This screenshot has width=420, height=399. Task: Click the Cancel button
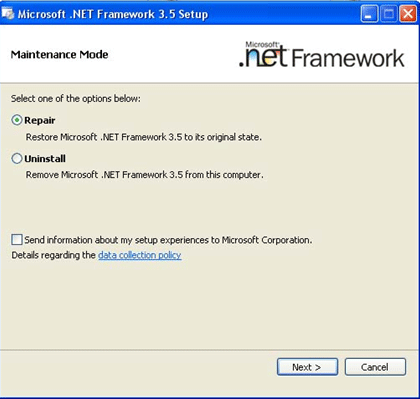coord(375,367)
